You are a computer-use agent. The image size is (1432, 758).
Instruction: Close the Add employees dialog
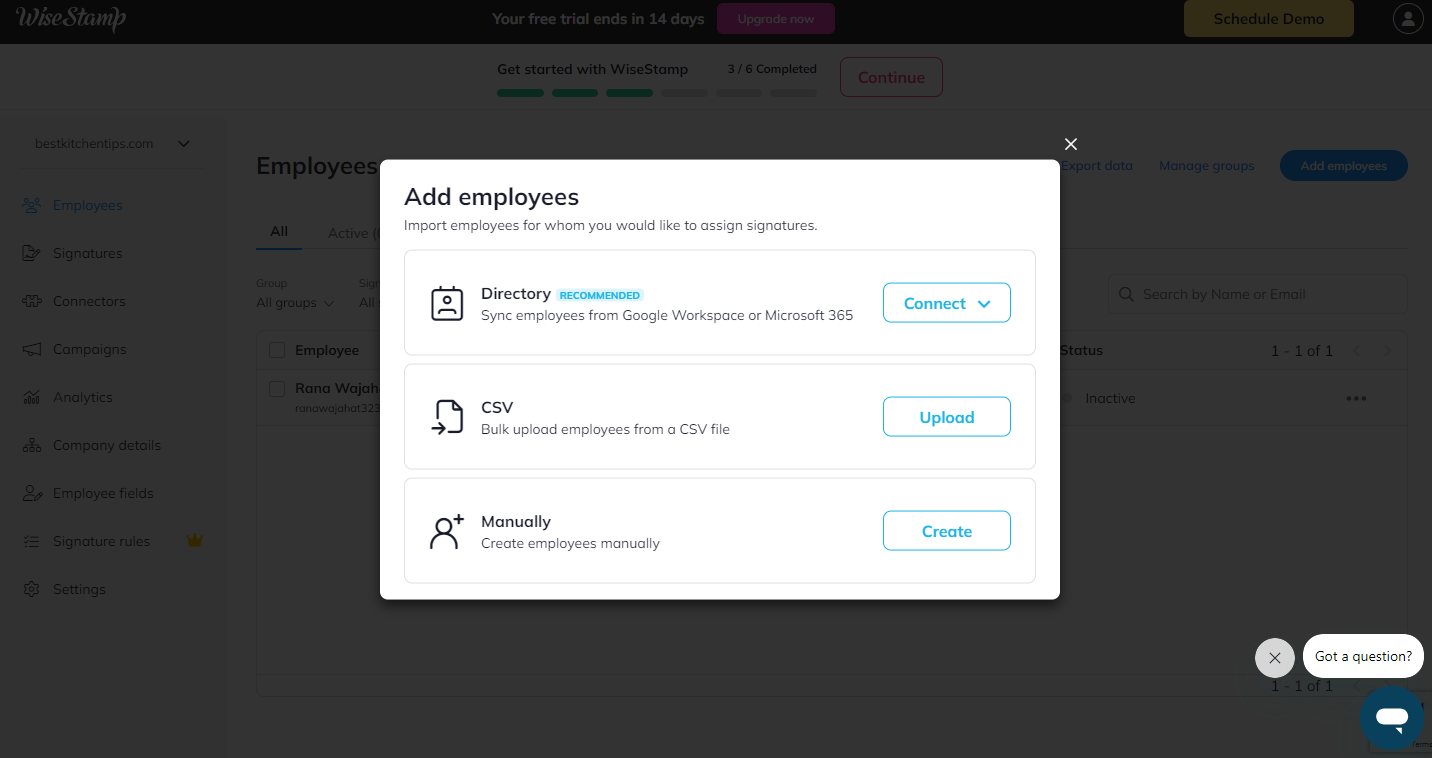pyautogui.click(x=1071, y=144)
